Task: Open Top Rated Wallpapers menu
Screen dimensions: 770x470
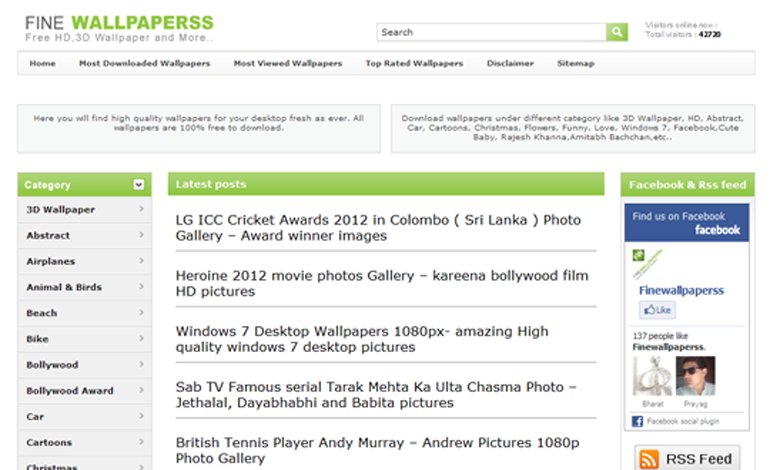Action: [414, 63]
